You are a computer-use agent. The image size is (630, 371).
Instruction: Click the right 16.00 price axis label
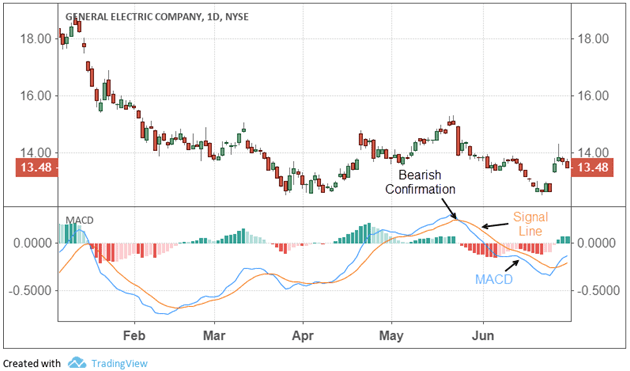593,96
